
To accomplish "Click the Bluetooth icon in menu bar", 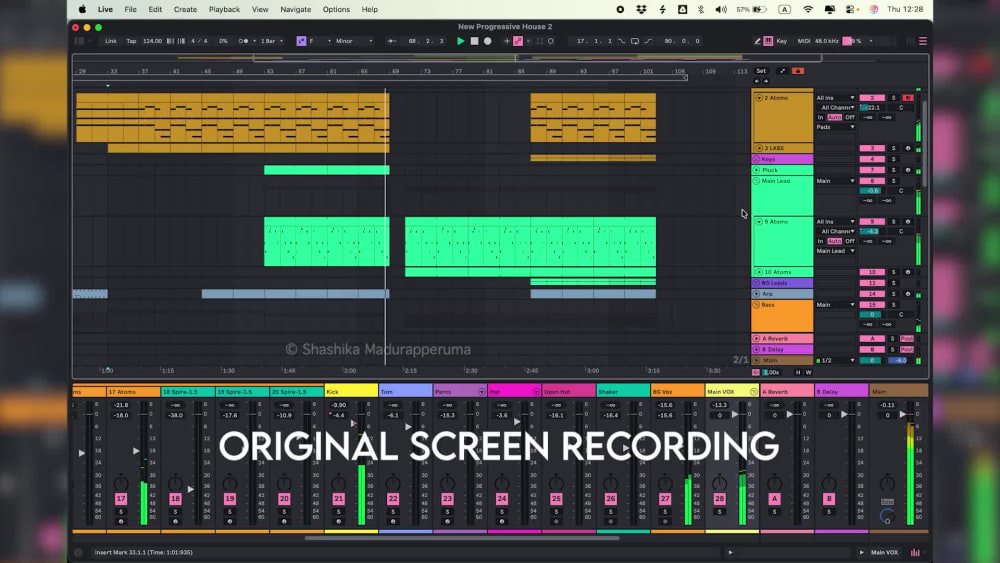I will pos(701,10).
